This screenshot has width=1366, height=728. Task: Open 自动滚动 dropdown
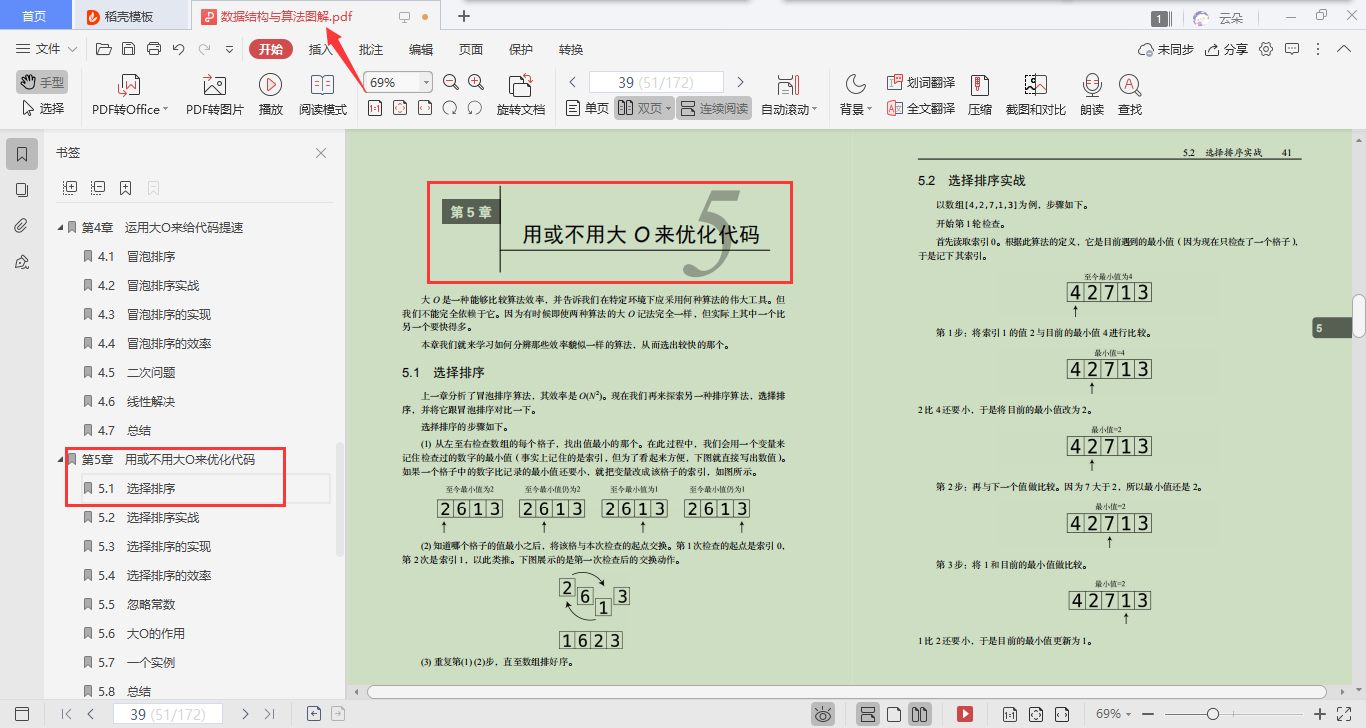[x=789, y=109]
